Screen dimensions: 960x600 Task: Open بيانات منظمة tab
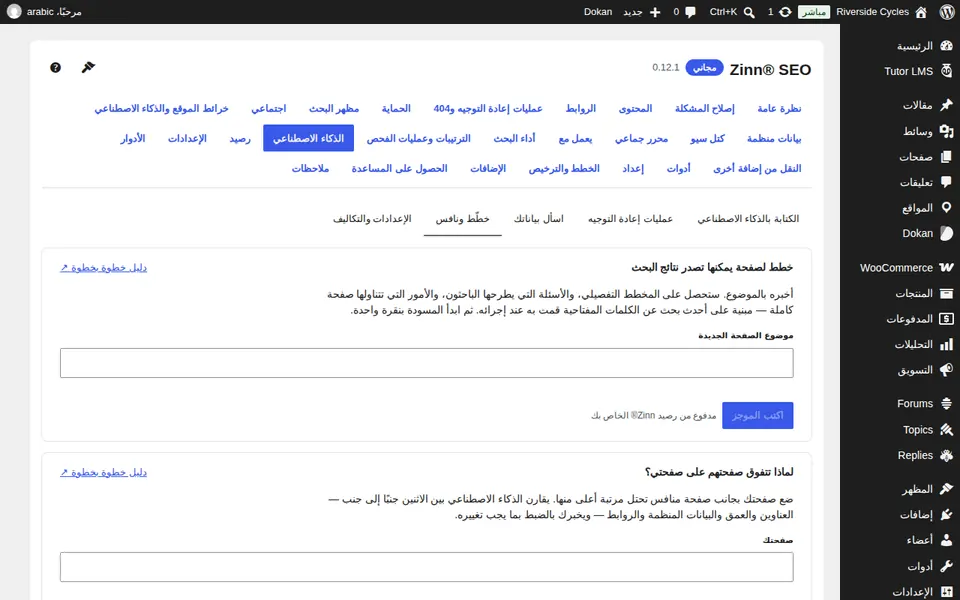click(774, 138)
